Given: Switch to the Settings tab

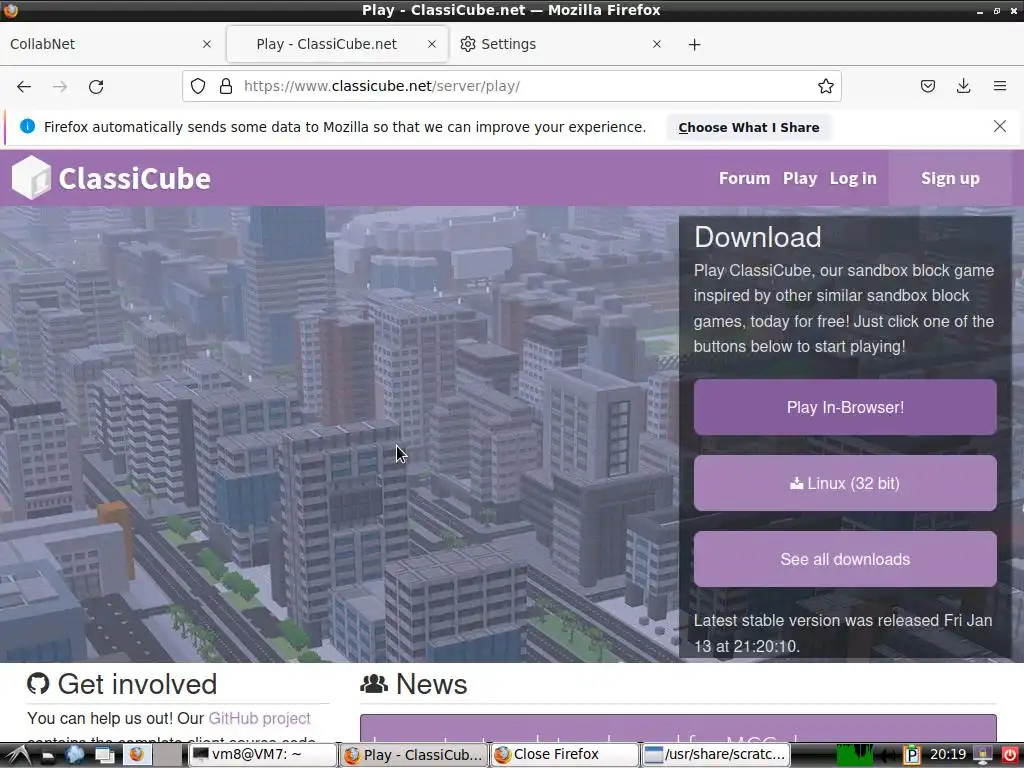Looking at the screenshot, I should 563,44.
